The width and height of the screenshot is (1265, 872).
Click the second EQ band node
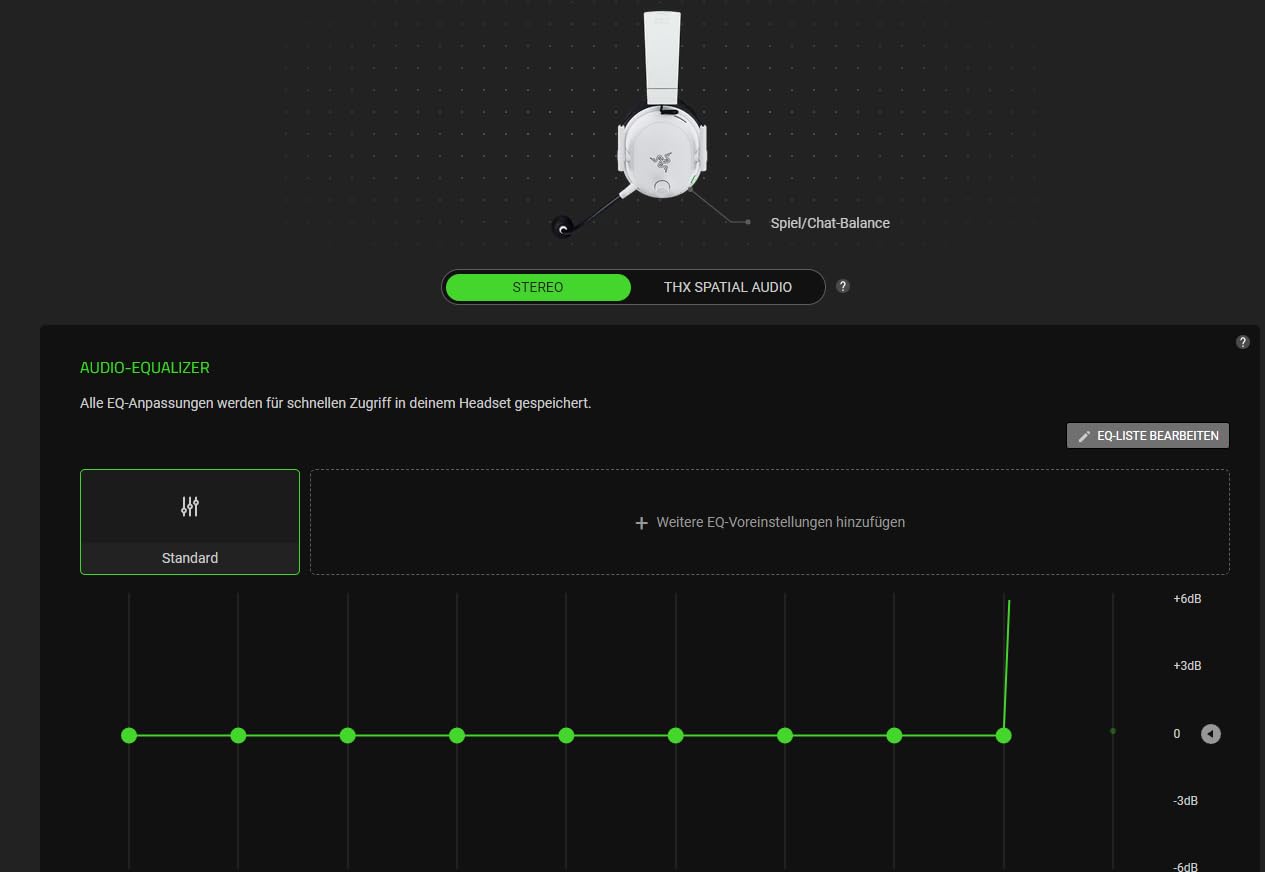tap(238, 735)
